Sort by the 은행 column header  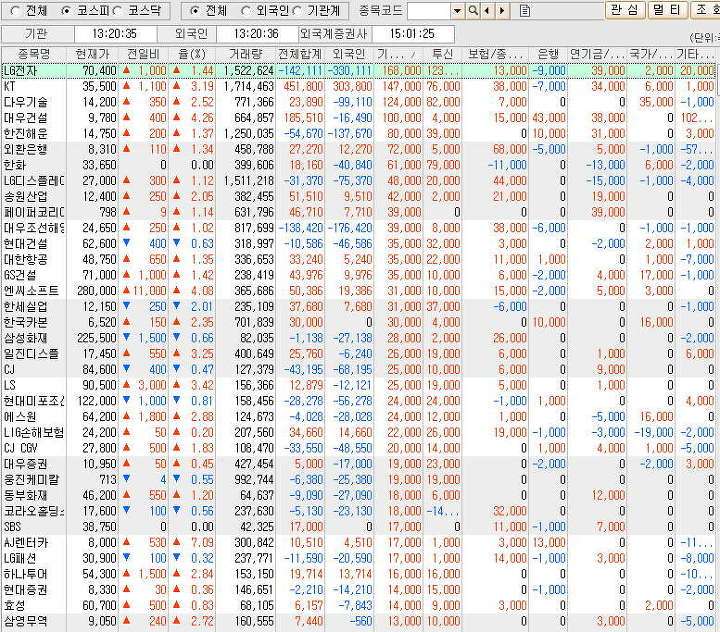(x=548, y=54)
